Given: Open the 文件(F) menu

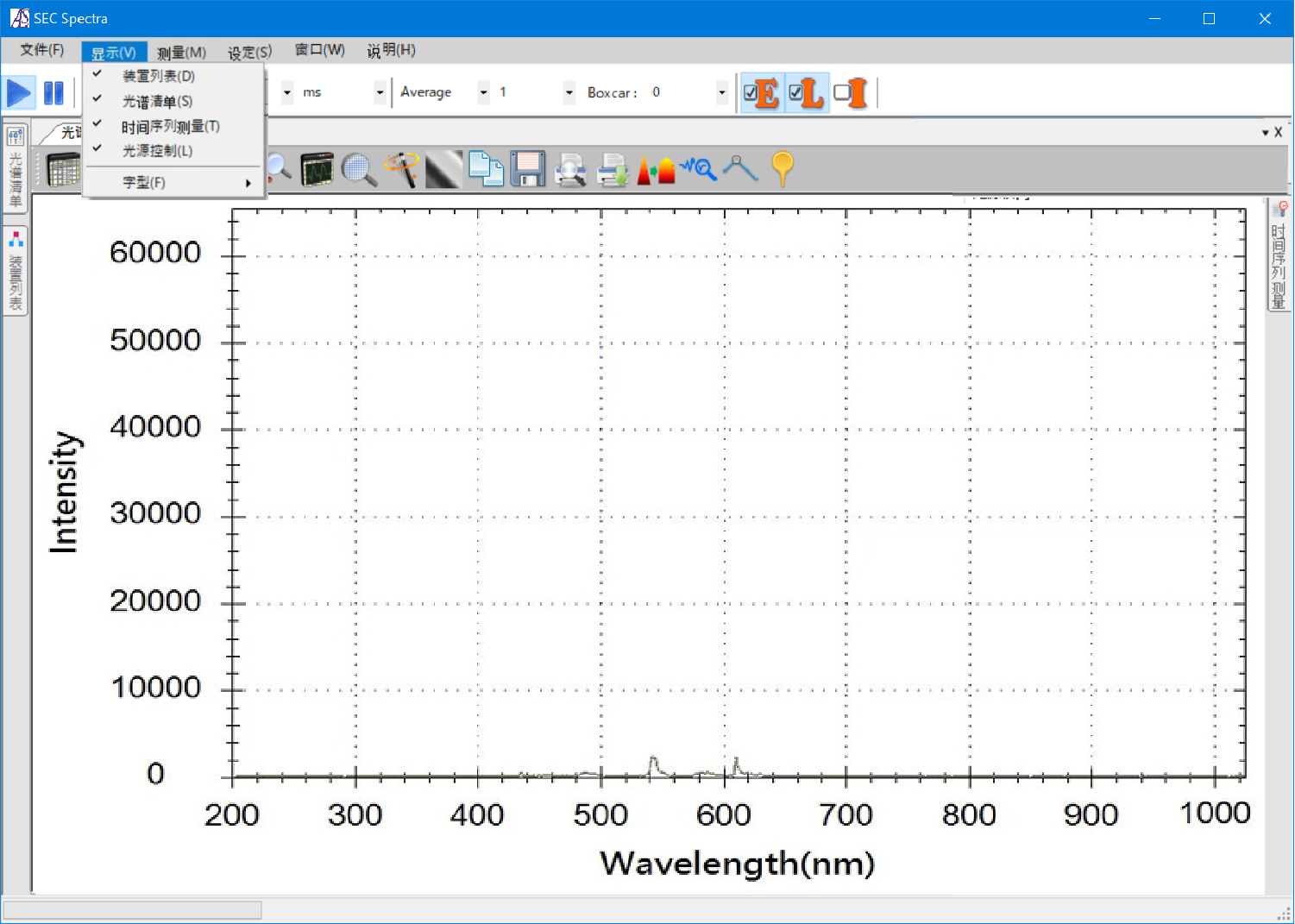Looking at the screenshot, I should pos(42,50).
